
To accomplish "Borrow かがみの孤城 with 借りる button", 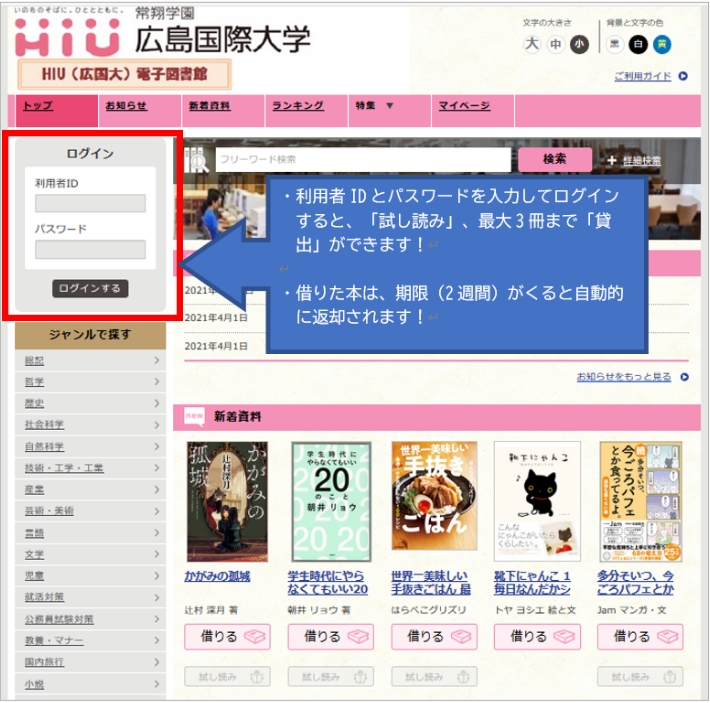I will 227,637.
